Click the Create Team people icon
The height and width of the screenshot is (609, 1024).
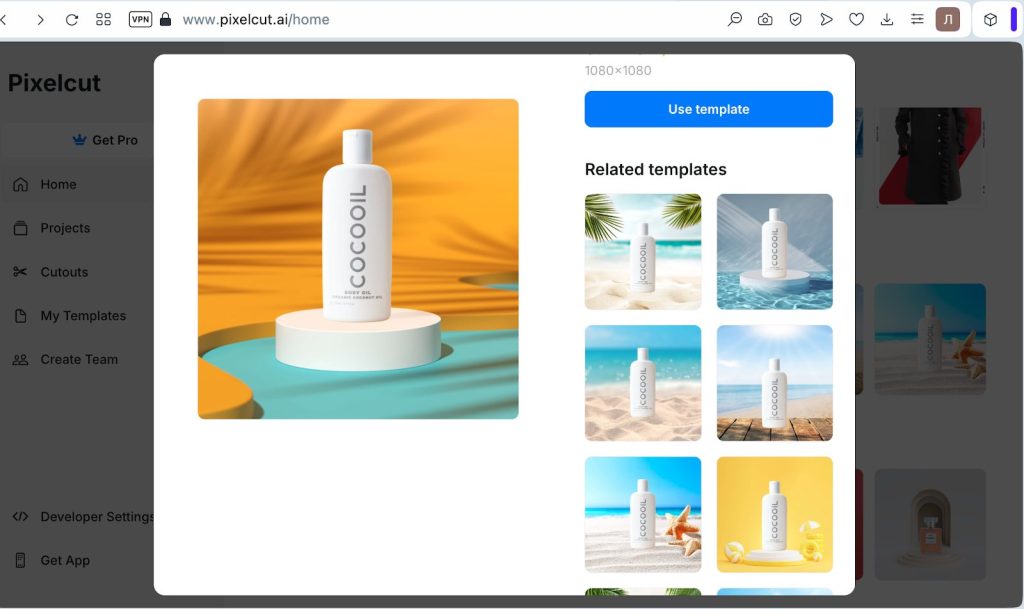click(20, 360)
